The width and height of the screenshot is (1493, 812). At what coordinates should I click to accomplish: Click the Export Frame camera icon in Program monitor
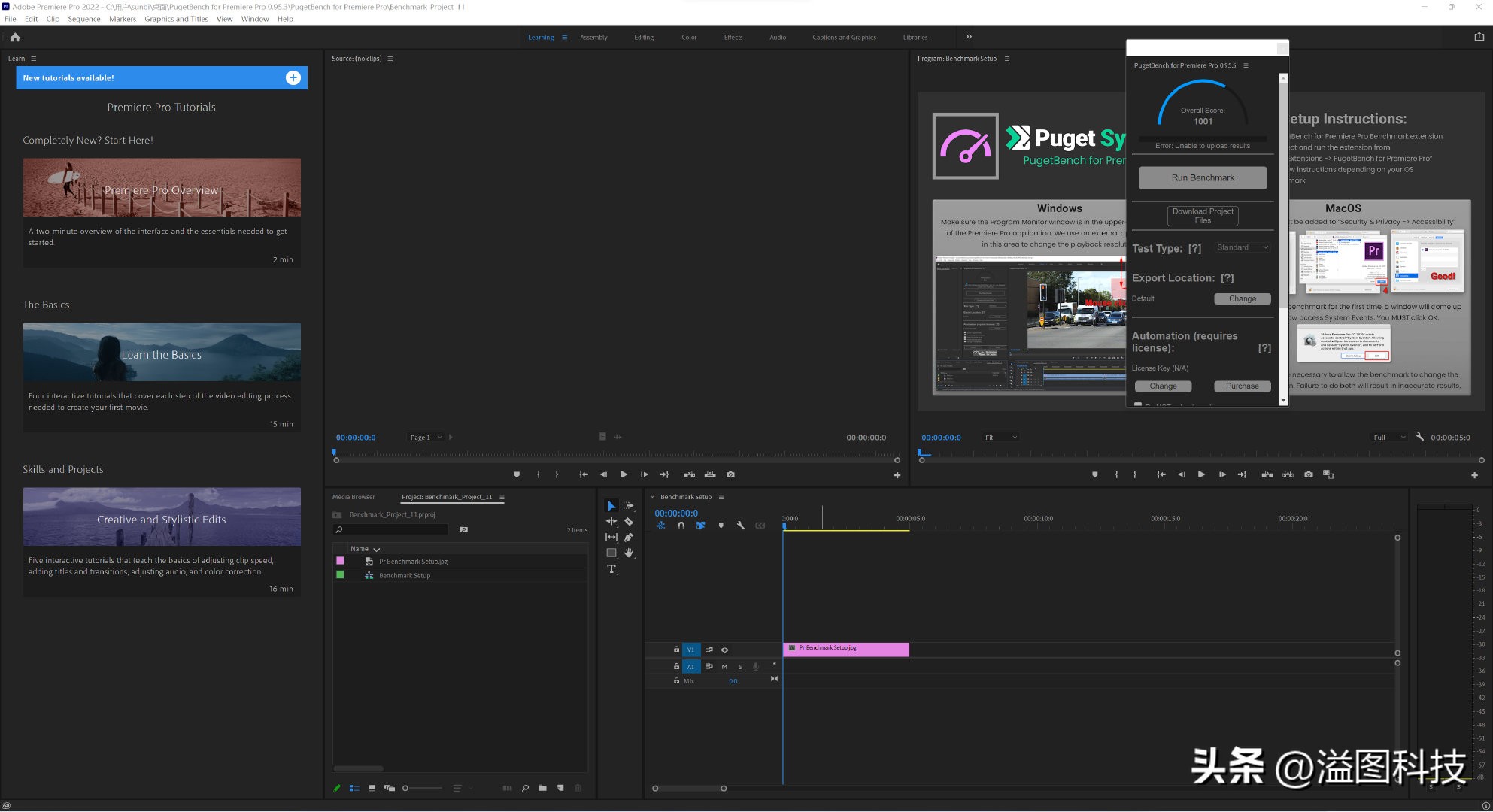pos(1308,474)
